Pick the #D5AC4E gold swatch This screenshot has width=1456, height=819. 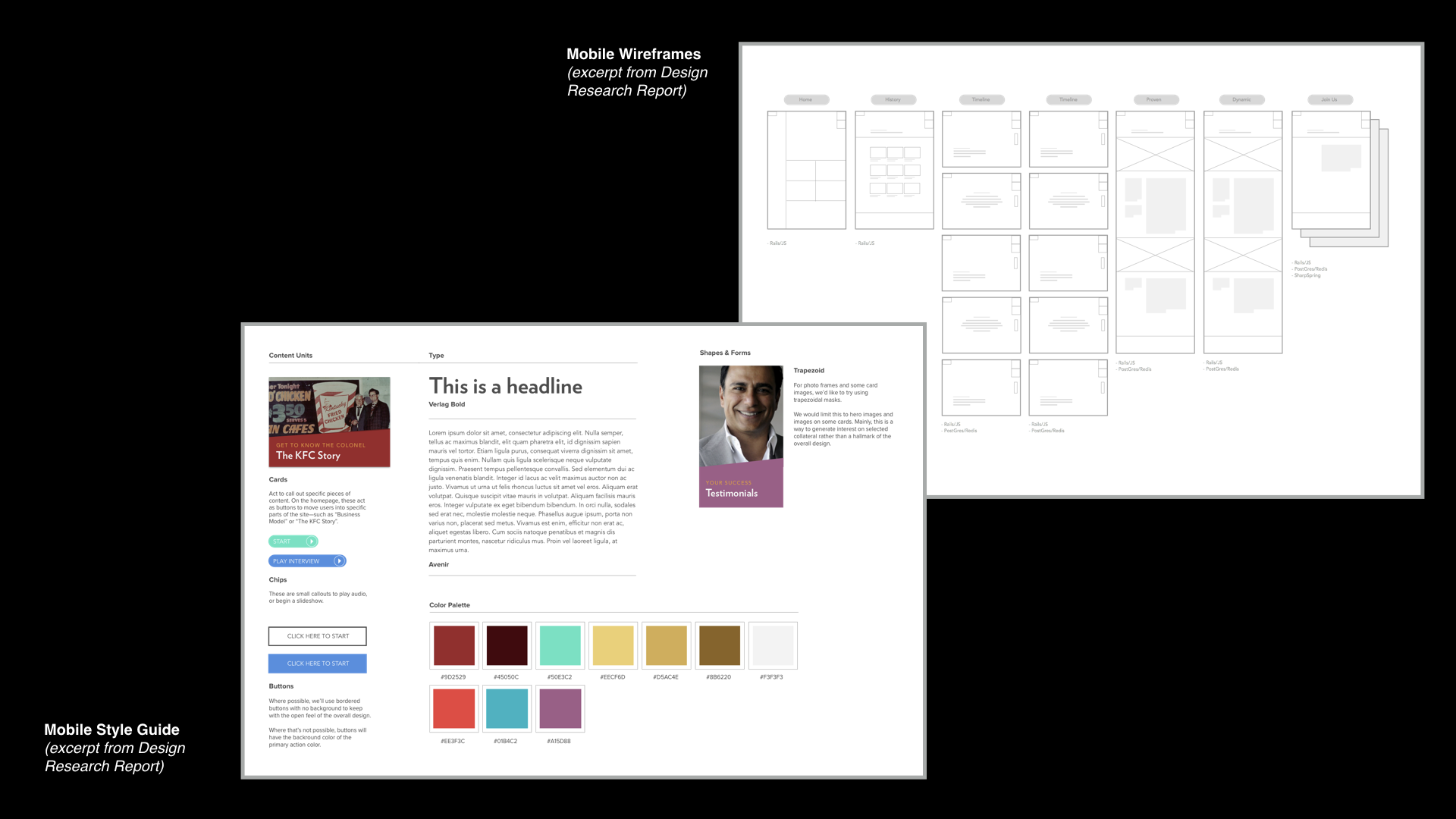pyautogui.click(x=667, y=645)
